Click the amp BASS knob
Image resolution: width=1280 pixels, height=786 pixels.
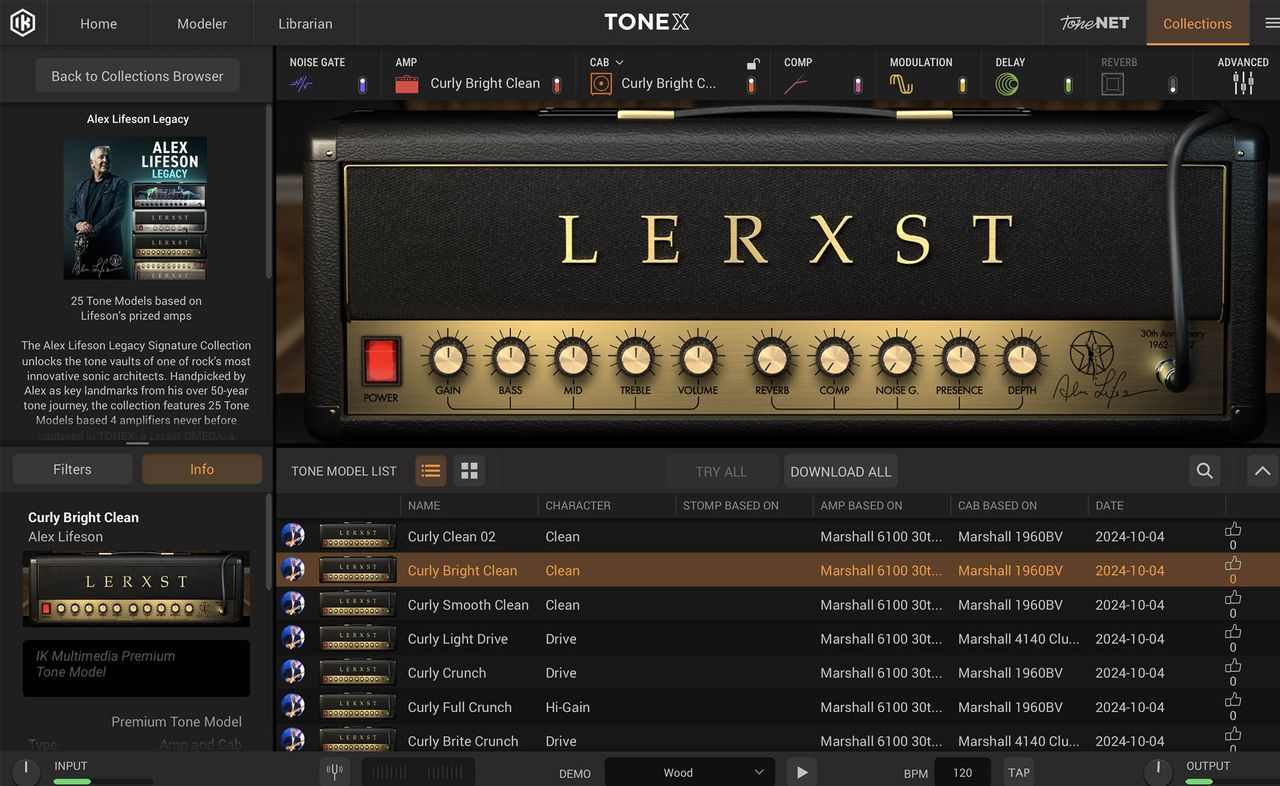(x=510, y=359)
